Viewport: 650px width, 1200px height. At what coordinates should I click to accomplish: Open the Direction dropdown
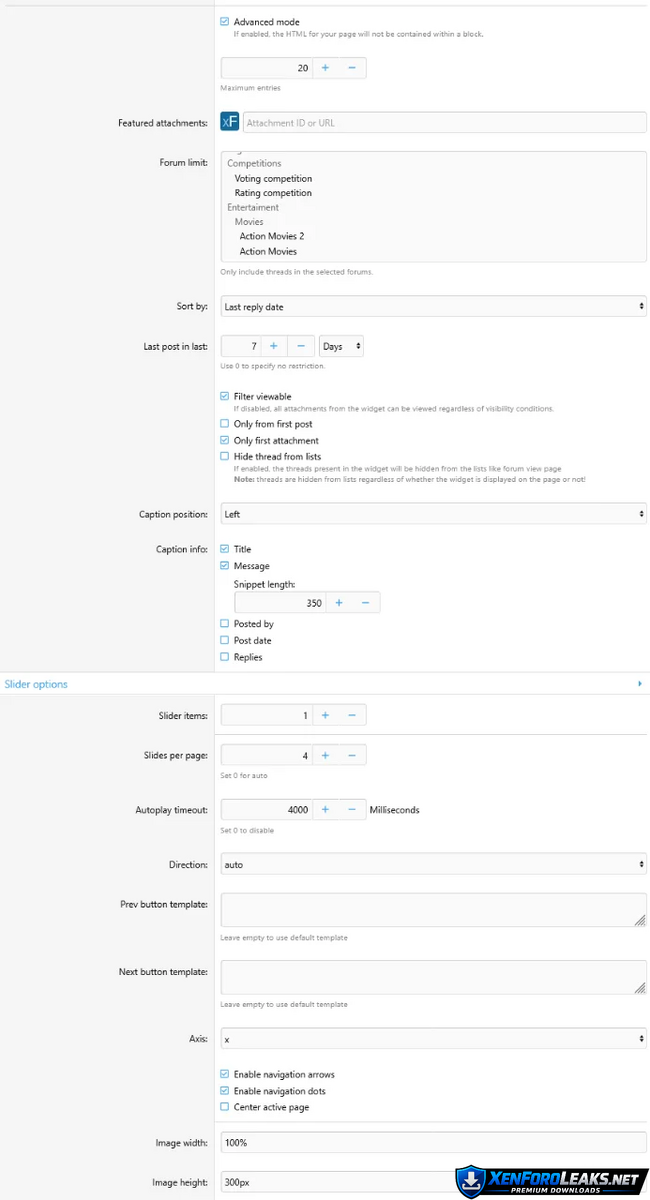[x=432, y=864]
